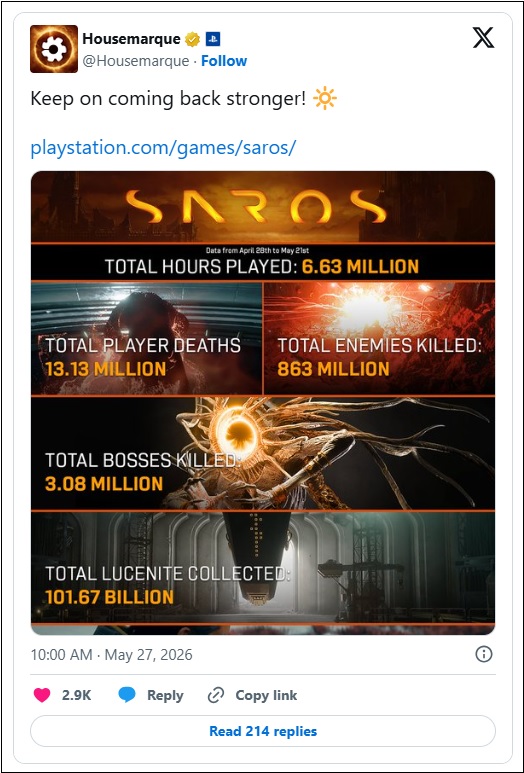Viewport: 524px width, 773px height.
Task: Click the blue reply bubble icon
Action: click(x=127, y=695)
